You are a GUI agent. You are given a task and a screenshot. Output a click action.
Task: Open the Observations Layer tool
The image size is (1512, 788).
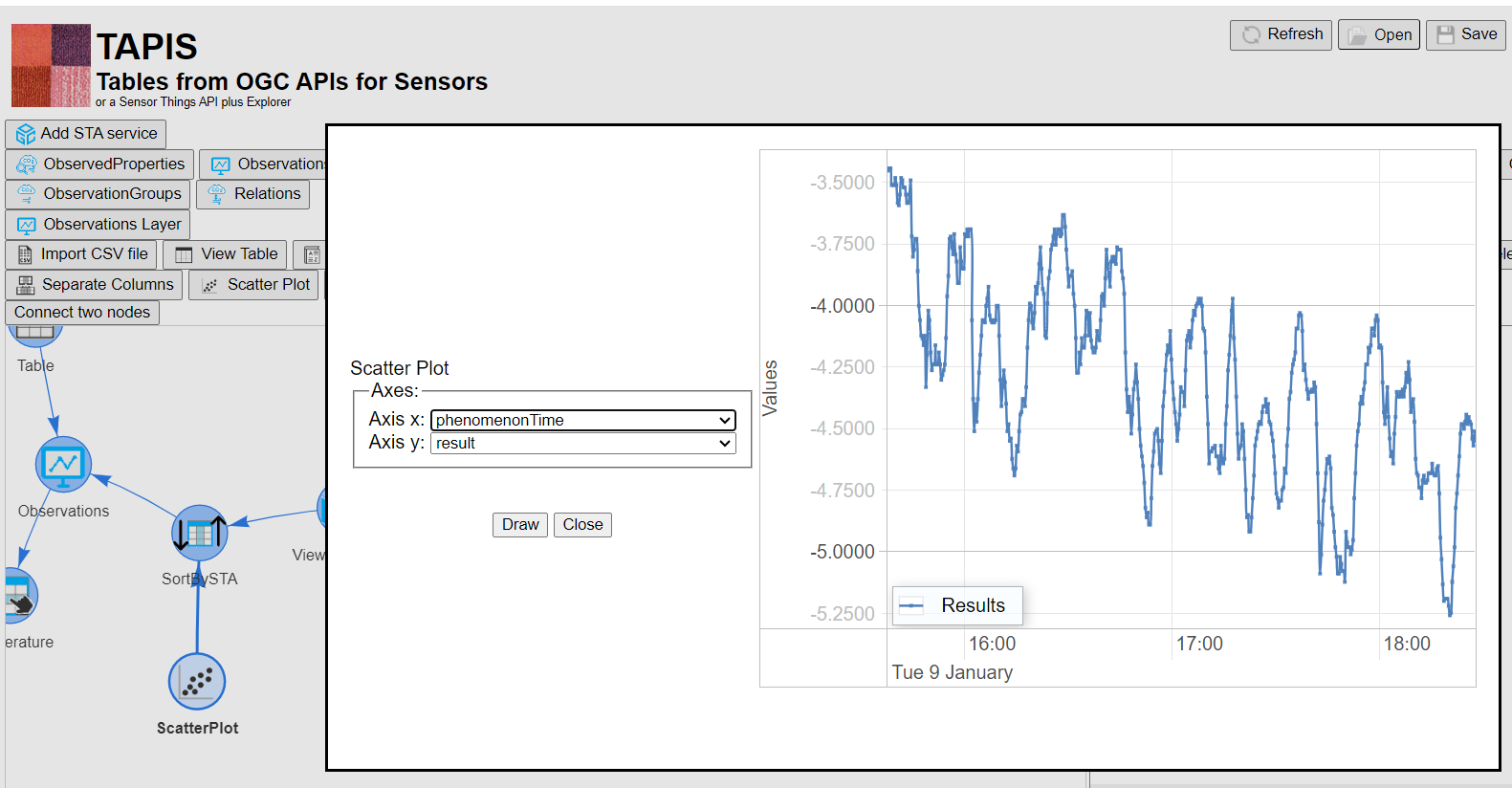tap(98, 225)
